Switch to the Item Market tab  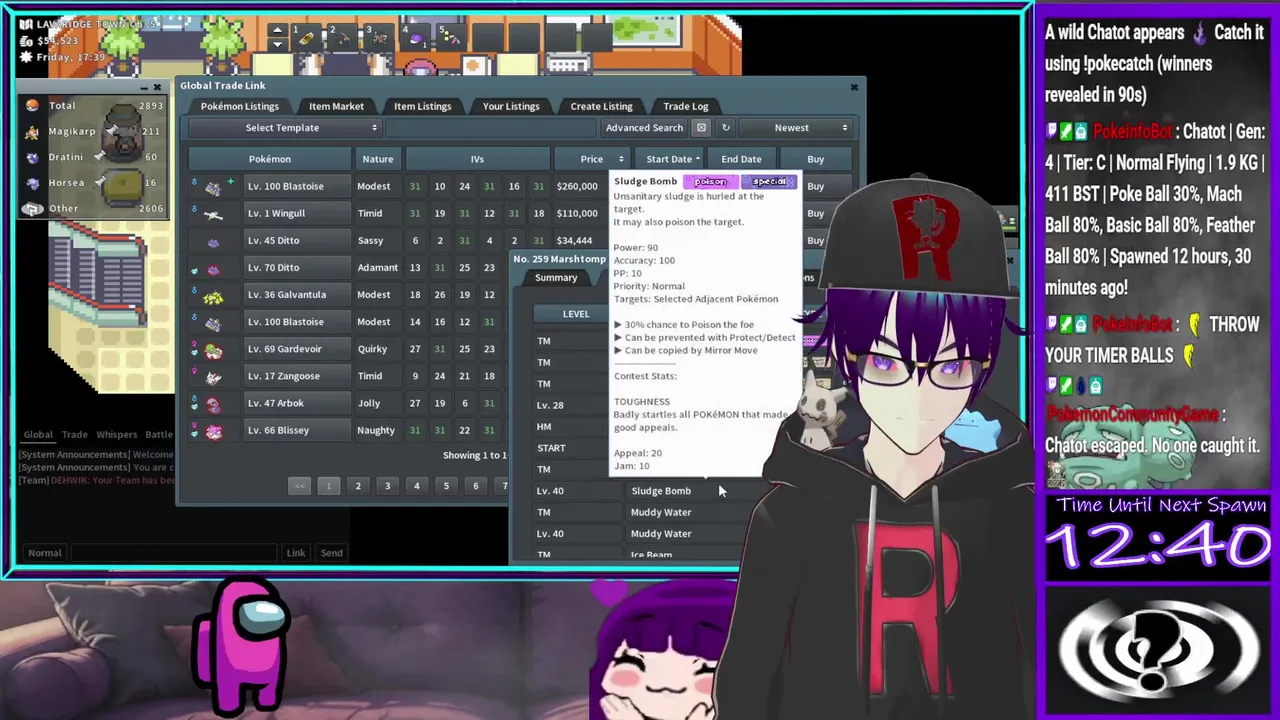pyautogui.click(x=336, y=106)
